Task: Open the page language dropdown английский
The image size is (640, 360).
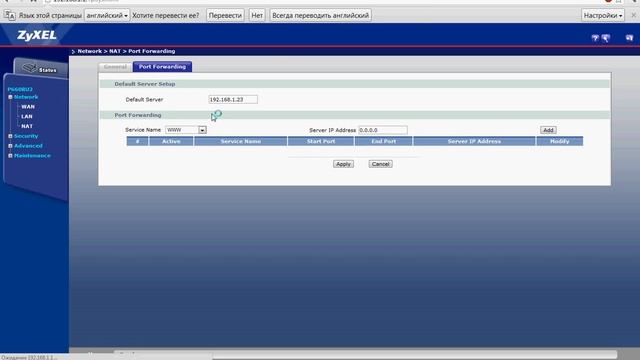Action: (107, 16)
